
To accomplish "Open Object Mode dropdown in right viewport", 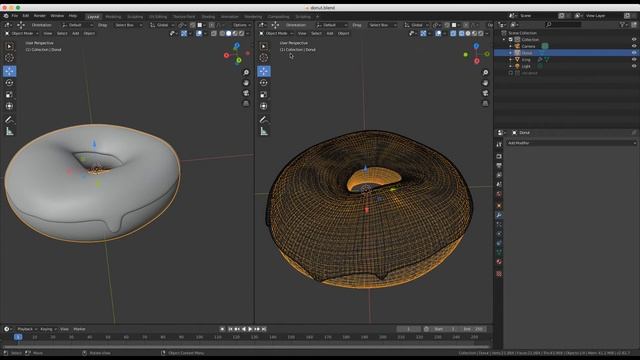I will 276,33.
